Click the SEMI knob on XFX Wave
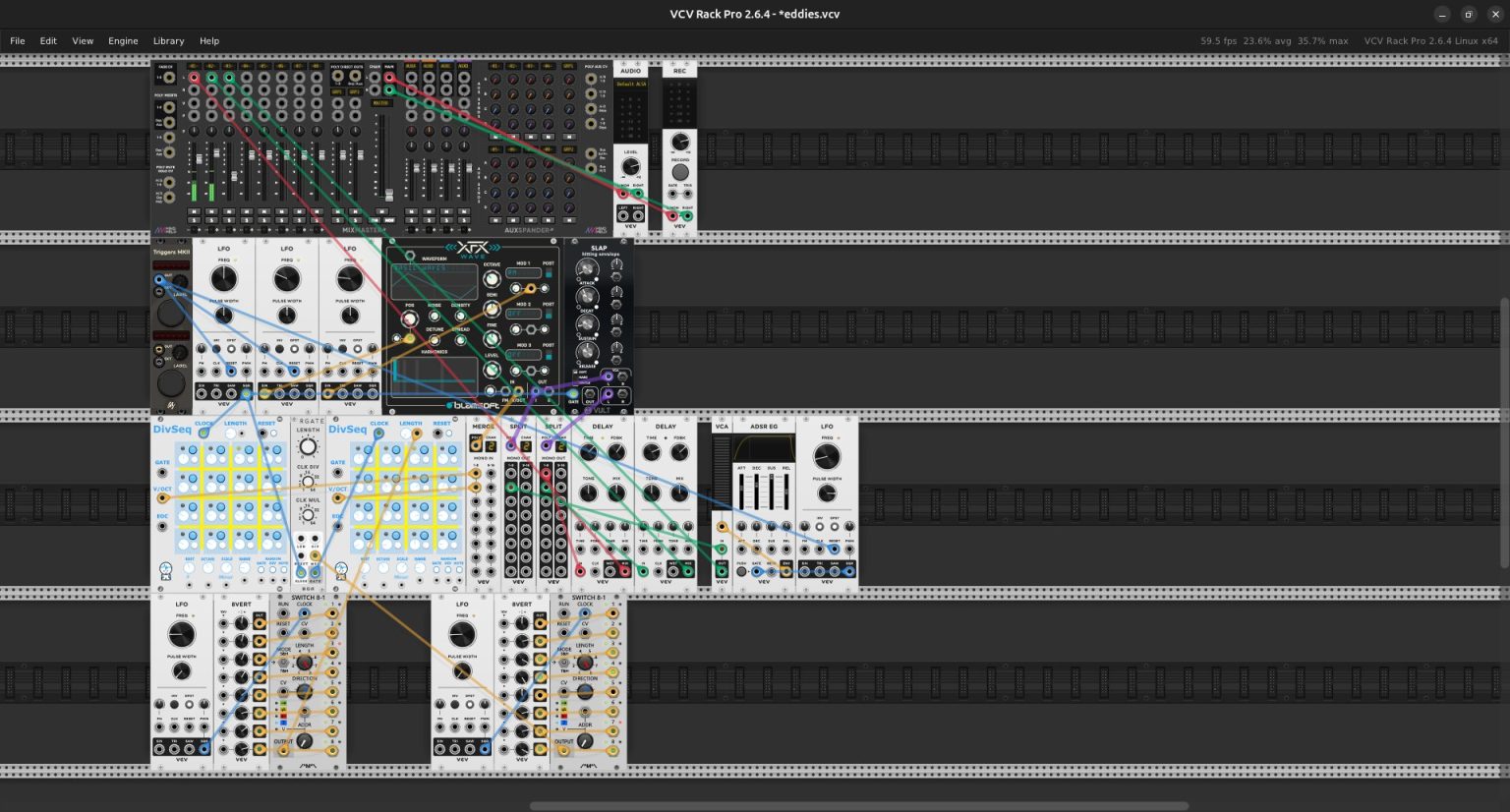 (x=492, y=309)
